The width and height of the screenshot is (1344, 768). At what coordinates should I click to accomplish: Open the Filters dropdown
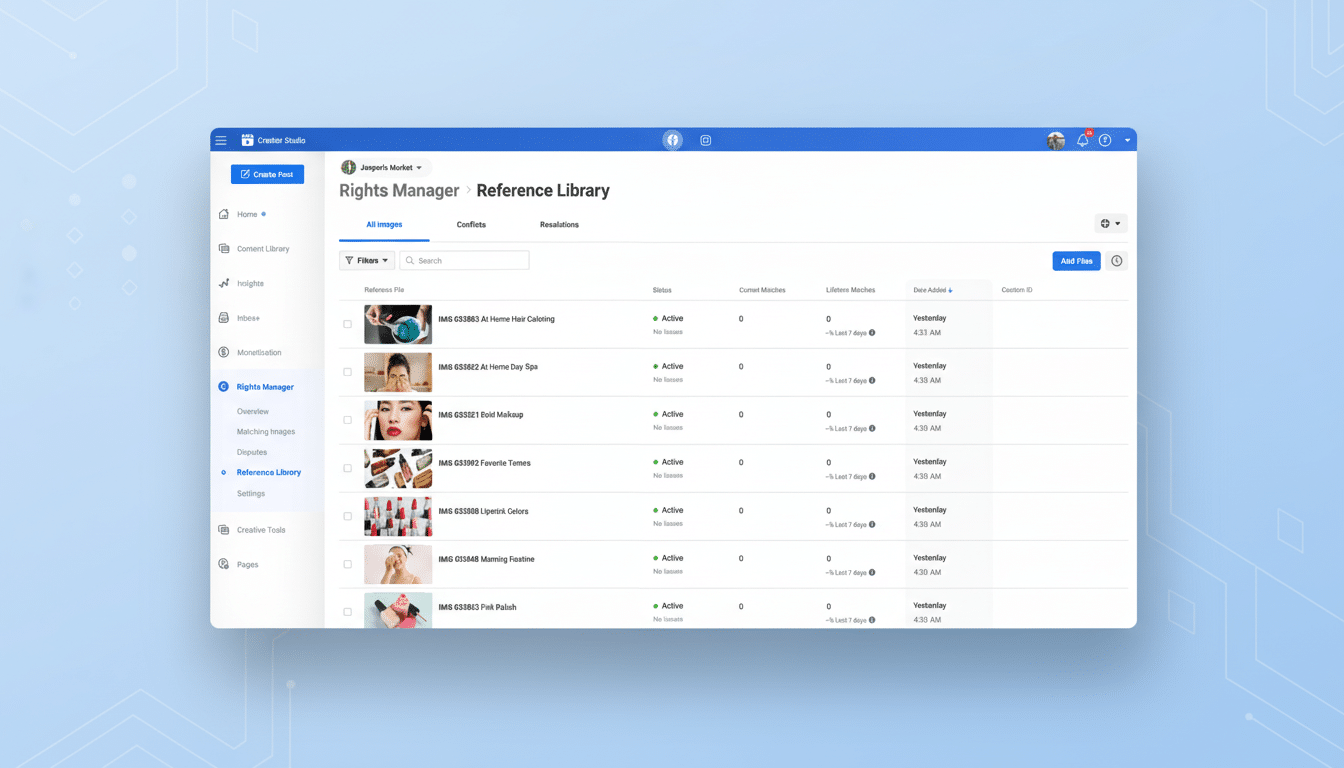(x=366, y=260)
